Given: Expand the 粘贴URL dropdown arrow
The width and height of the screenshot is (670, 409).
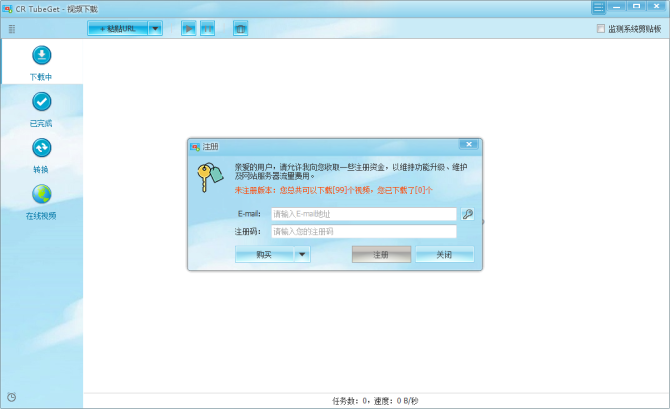Looking at the screenshot, I should pyautogui.click(x=155, y=29).
